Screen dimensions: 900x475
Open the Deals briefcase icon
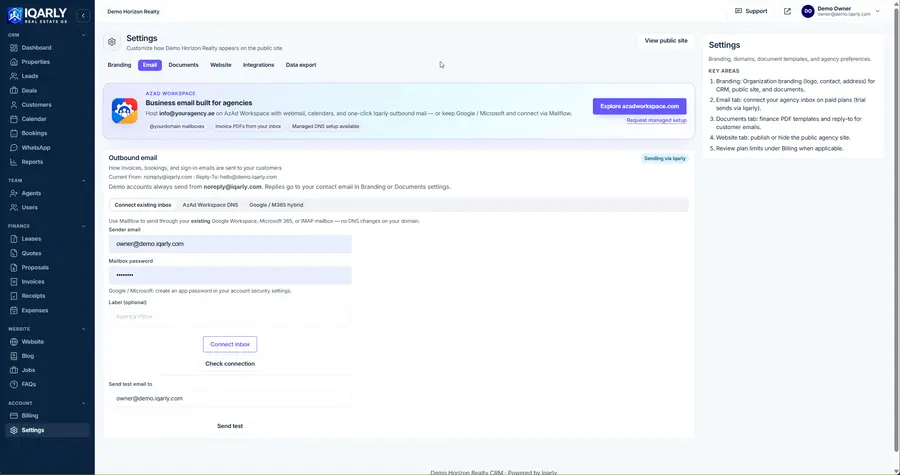[x=14, y=91]
